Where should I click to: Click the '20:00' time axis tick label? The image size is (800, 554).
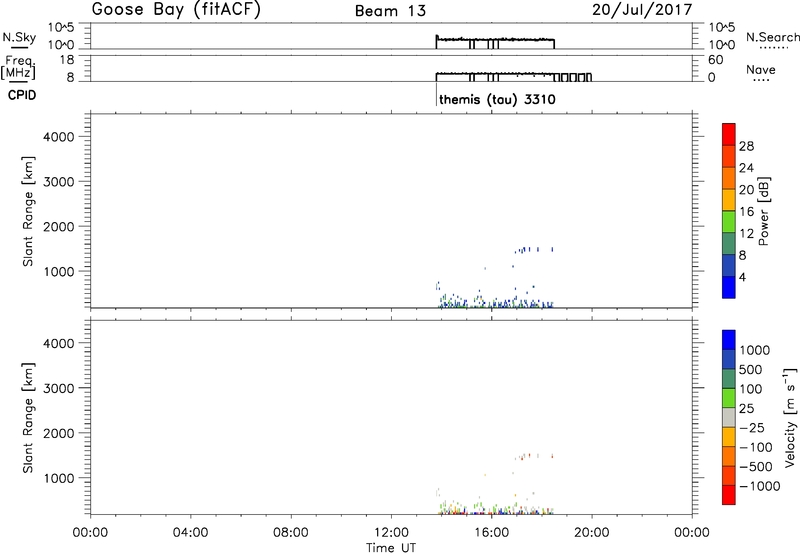[591, 533]
